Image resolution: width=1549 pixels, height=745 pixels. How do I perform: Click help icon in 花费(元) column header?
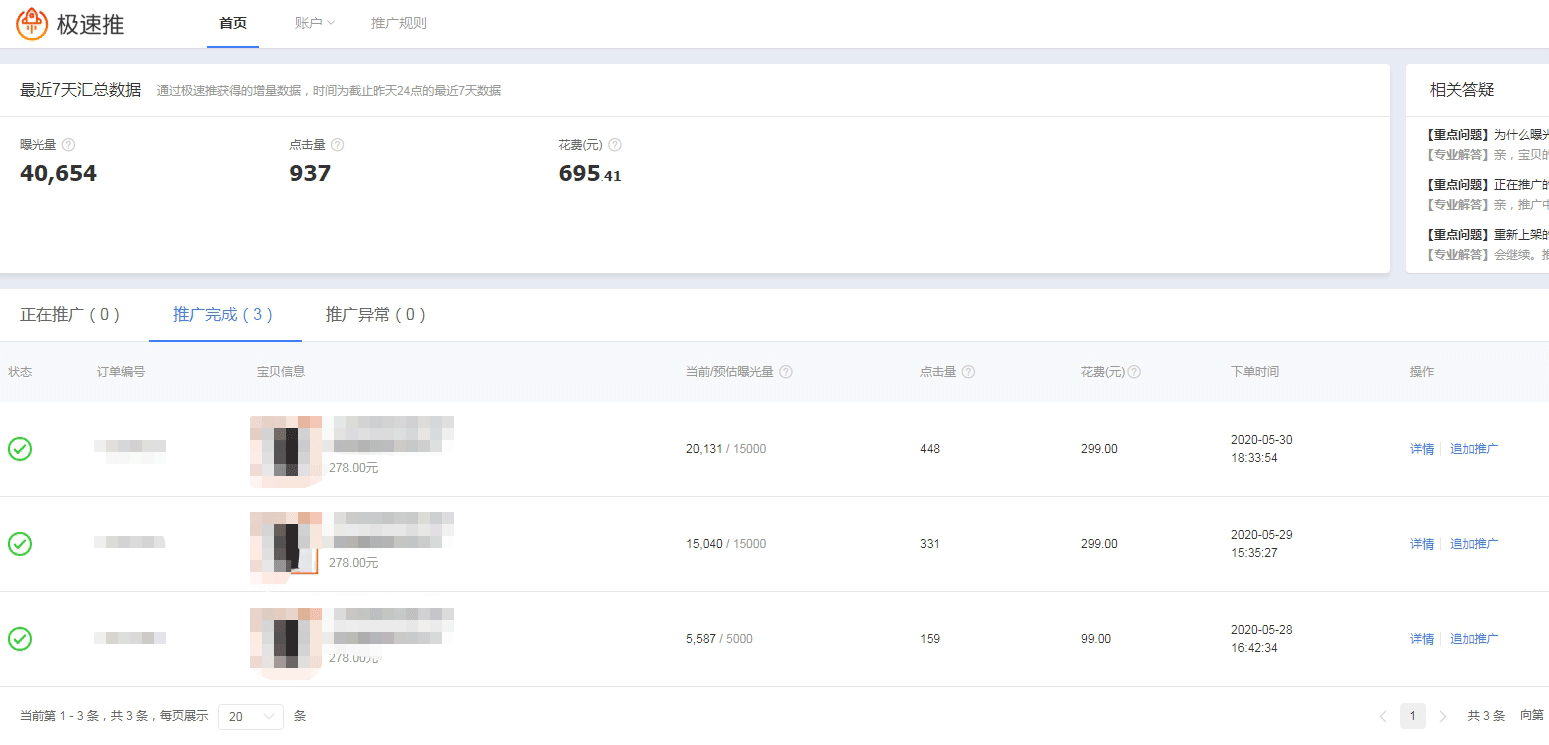click(1134, 372)
